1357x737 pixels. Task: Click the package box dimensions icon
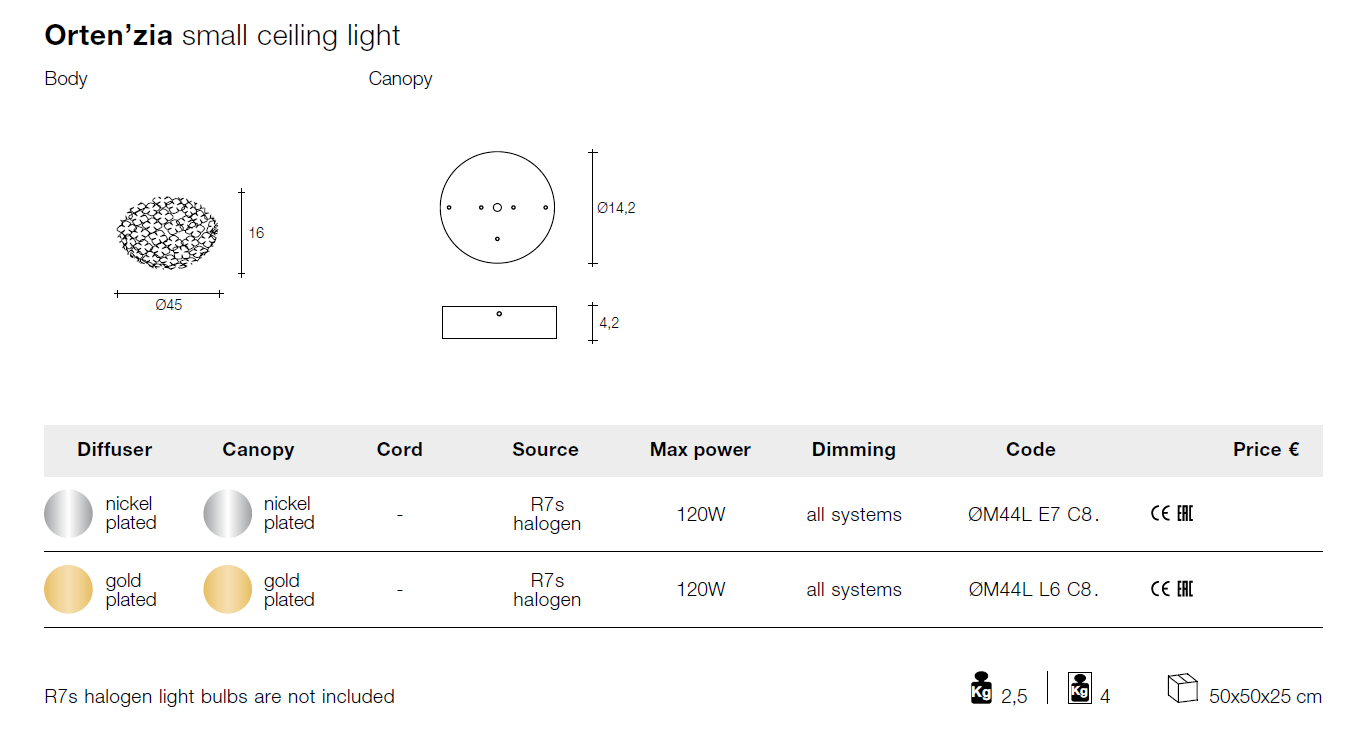coord(1182,688)
